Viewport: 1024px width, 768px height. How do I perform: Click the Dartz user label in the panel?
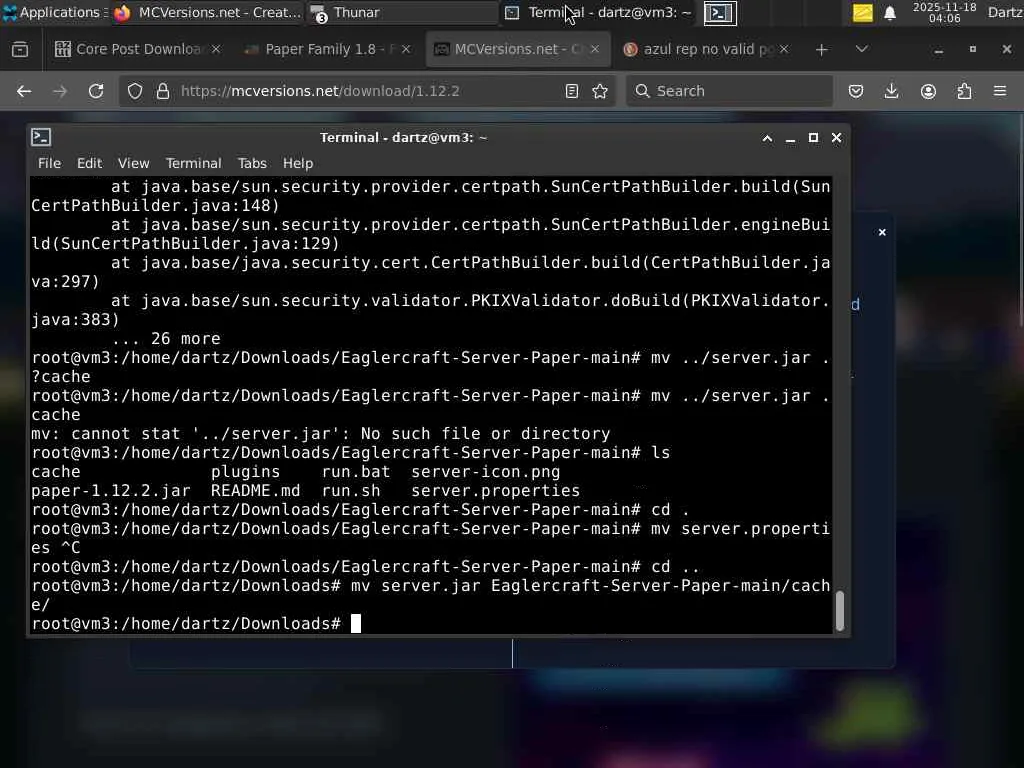pyautogui.click(x=1005, y=12)
